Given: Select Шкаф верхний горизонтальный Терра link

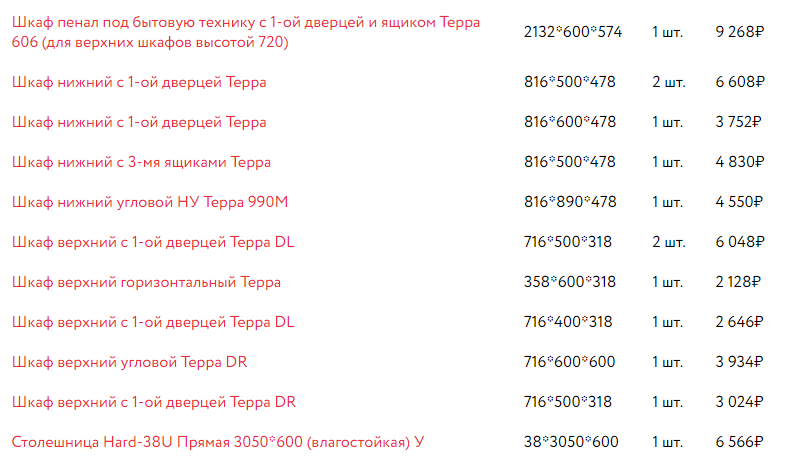Looking at the screenshot, I should point(146,282).
